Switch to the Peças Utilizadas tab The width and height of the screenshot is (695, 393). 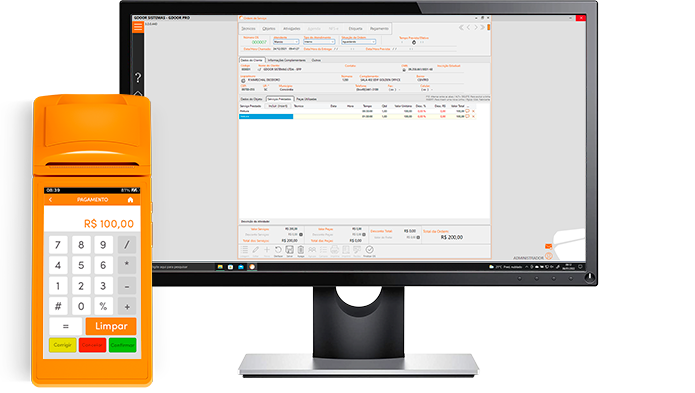[306, 99]
